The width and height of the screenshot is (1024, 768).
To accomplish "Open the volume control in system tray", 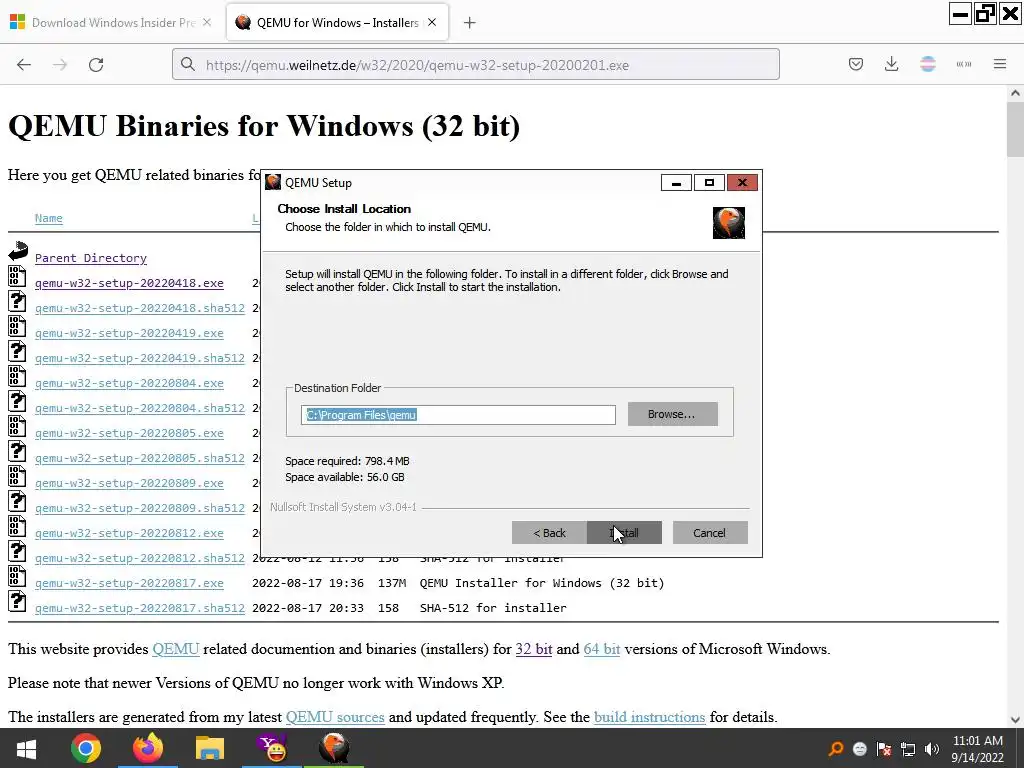I will pos(932,749).
